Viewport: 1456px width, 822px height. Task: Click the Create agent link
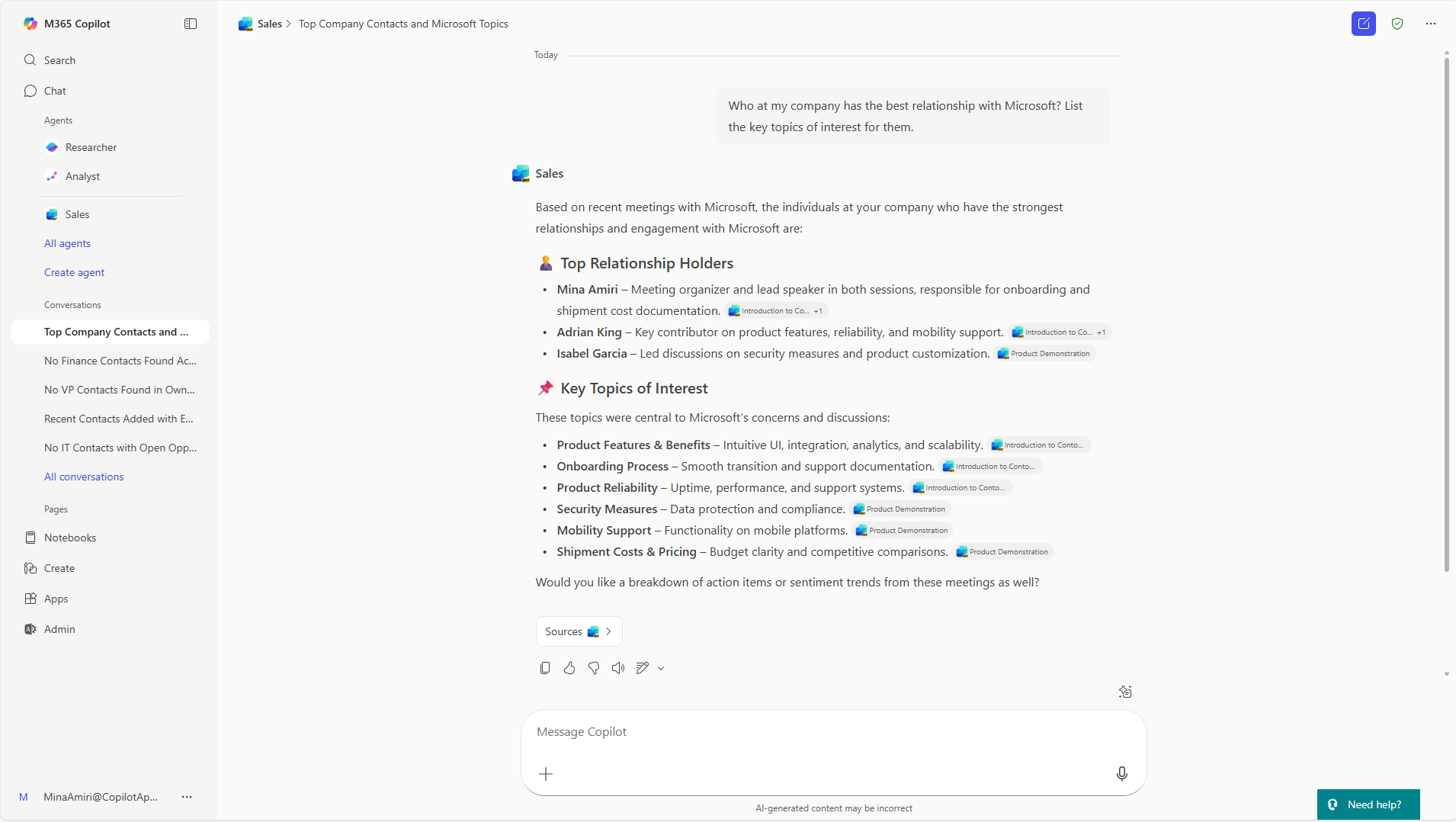[74, 272]
